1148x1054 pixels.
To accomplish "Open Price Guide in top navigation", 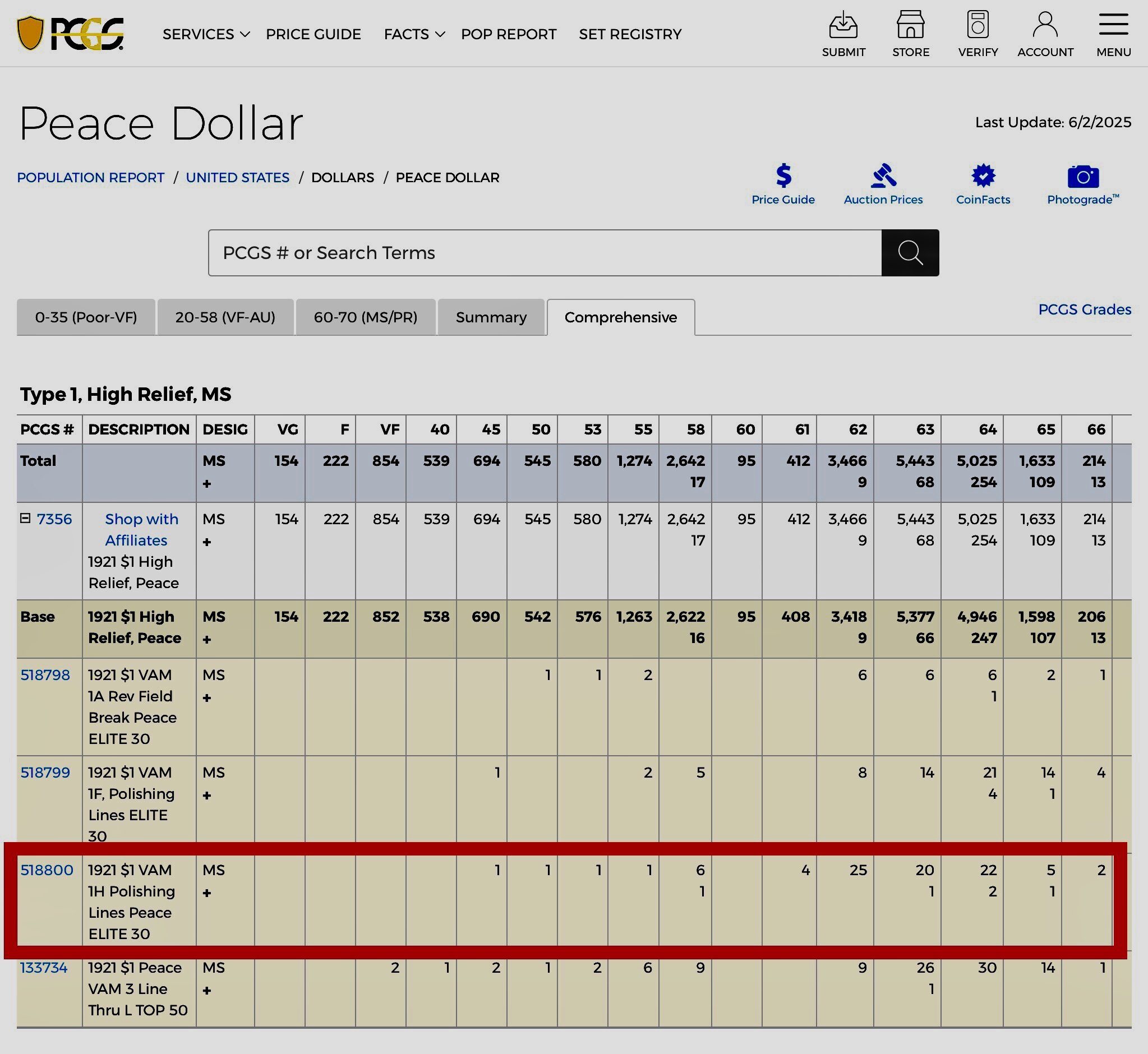I will 313,34.
